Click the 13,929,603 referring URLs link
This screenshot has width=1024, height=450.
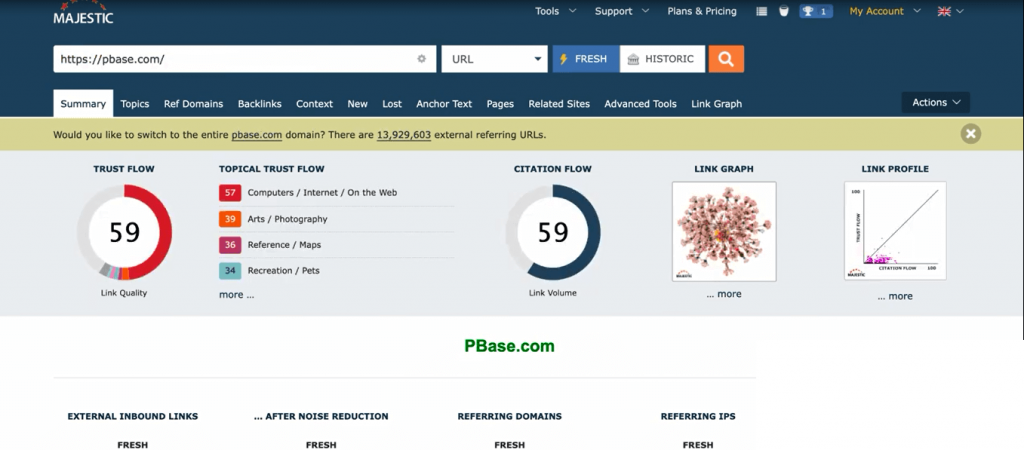tap(404, 135)
